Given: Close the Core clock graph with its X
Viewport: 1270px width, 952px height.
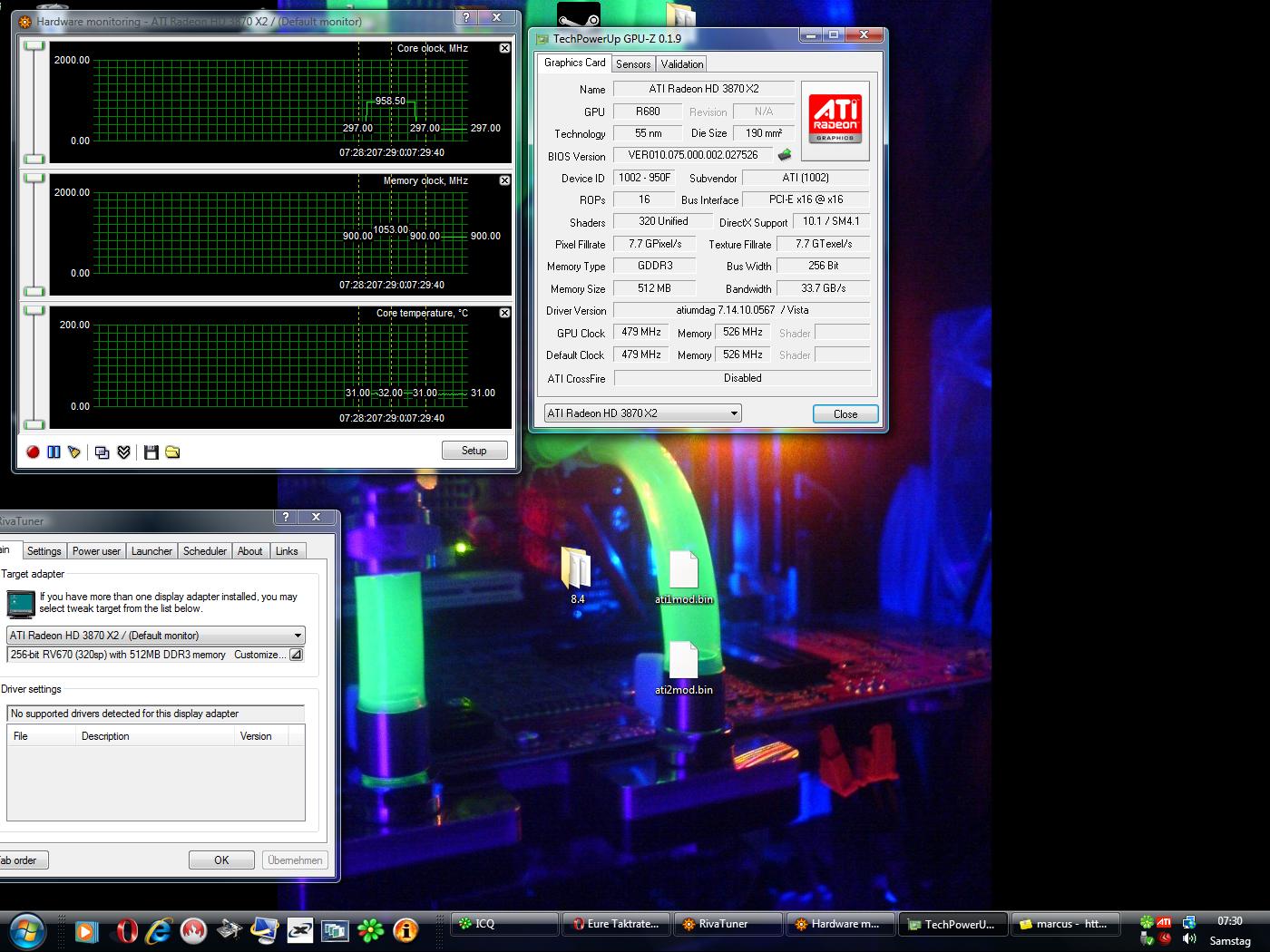Looking at the screenshot, I should pos(505,48).
